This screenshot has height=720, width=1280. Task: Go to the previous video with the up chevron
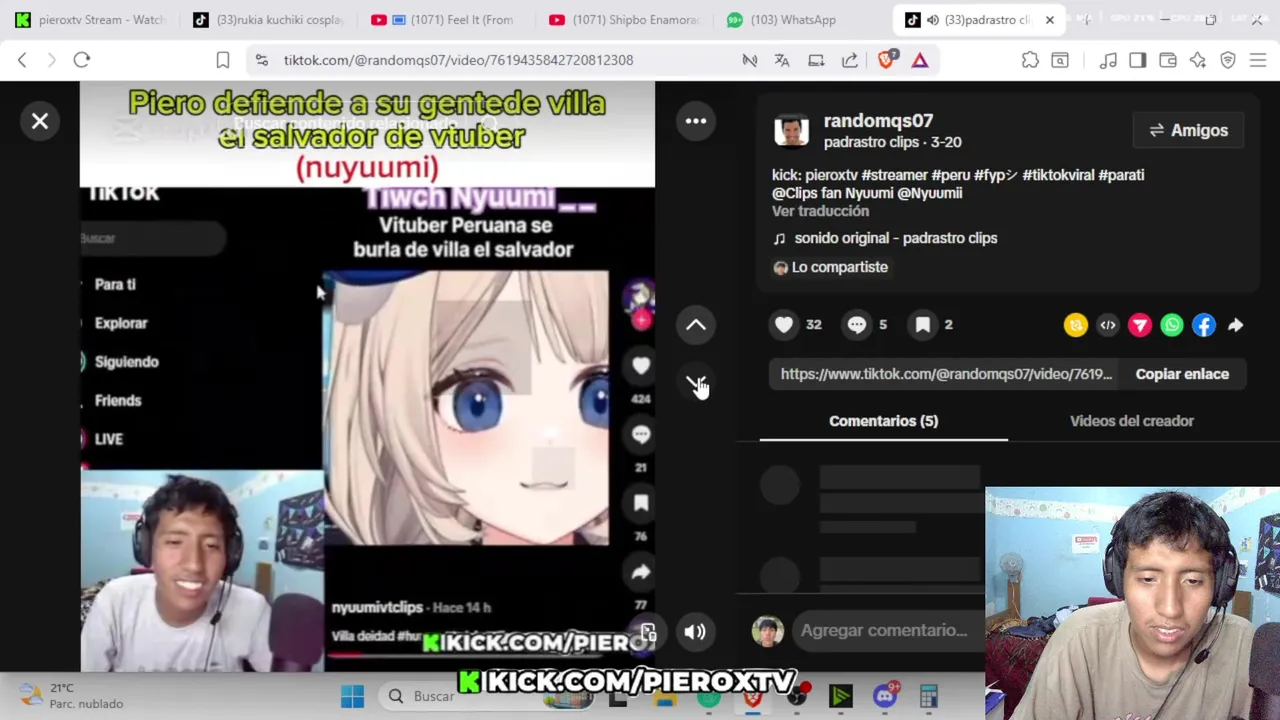[x=696, y=325]
